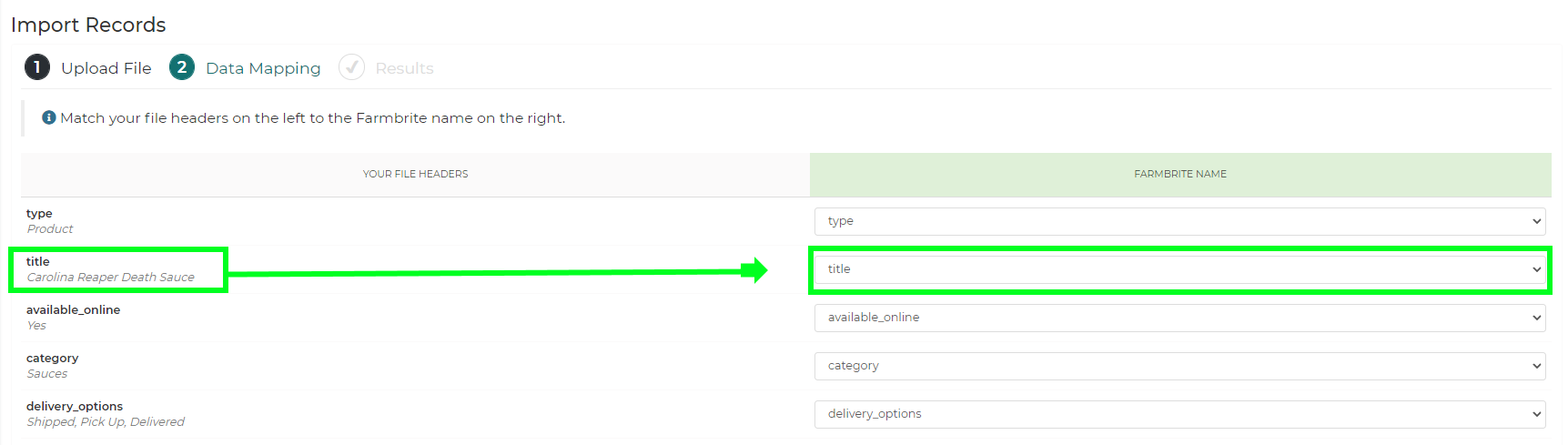
Task: Click the Results checkmark circle icon
Action: pos(351,67)
